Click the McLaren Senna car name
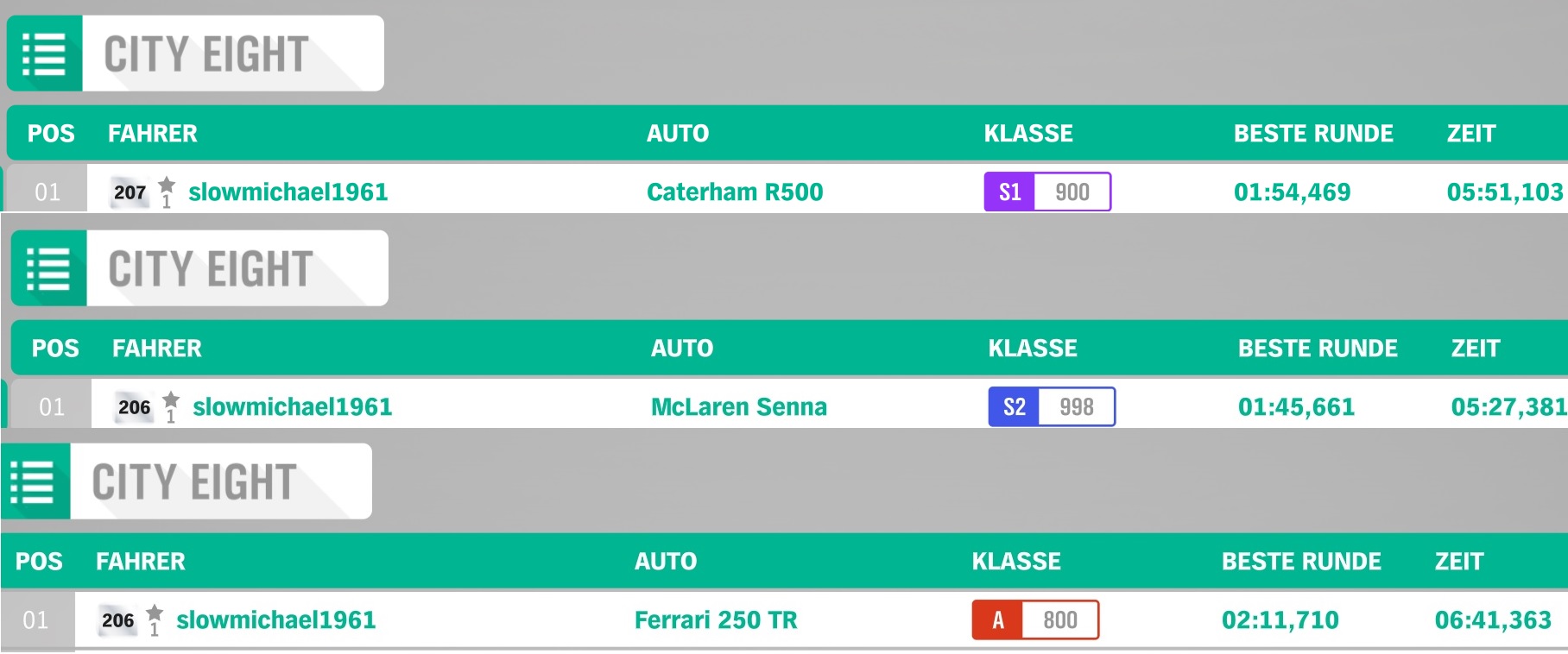The height and width of the screenshot is (654, 1568). tap(738, 406)
